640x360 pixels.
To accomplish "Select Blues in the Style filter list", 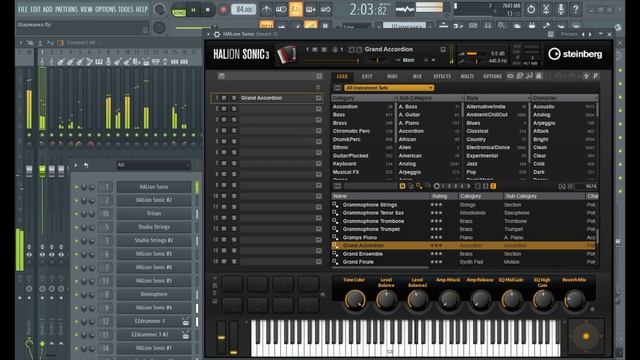I will point(473,123).
